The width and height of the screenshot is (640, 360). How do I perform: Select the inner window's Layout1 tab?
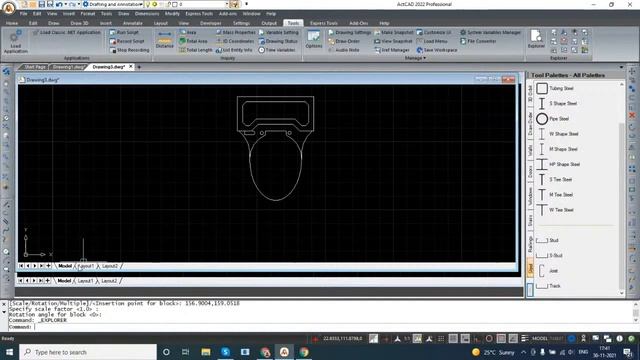(85, 266)
